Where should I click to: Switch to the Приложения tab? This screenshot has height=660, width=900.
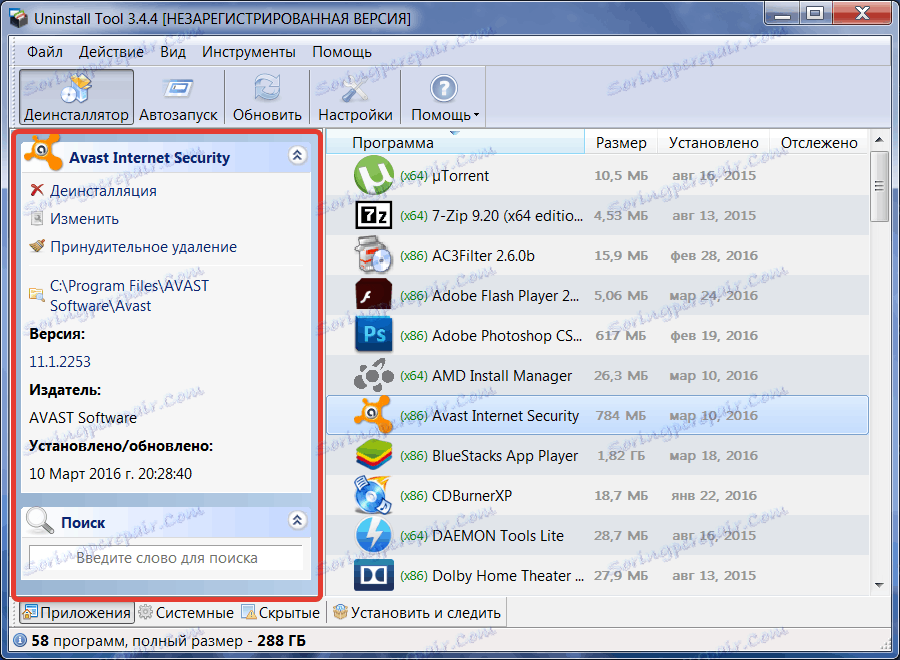point(77,612)
